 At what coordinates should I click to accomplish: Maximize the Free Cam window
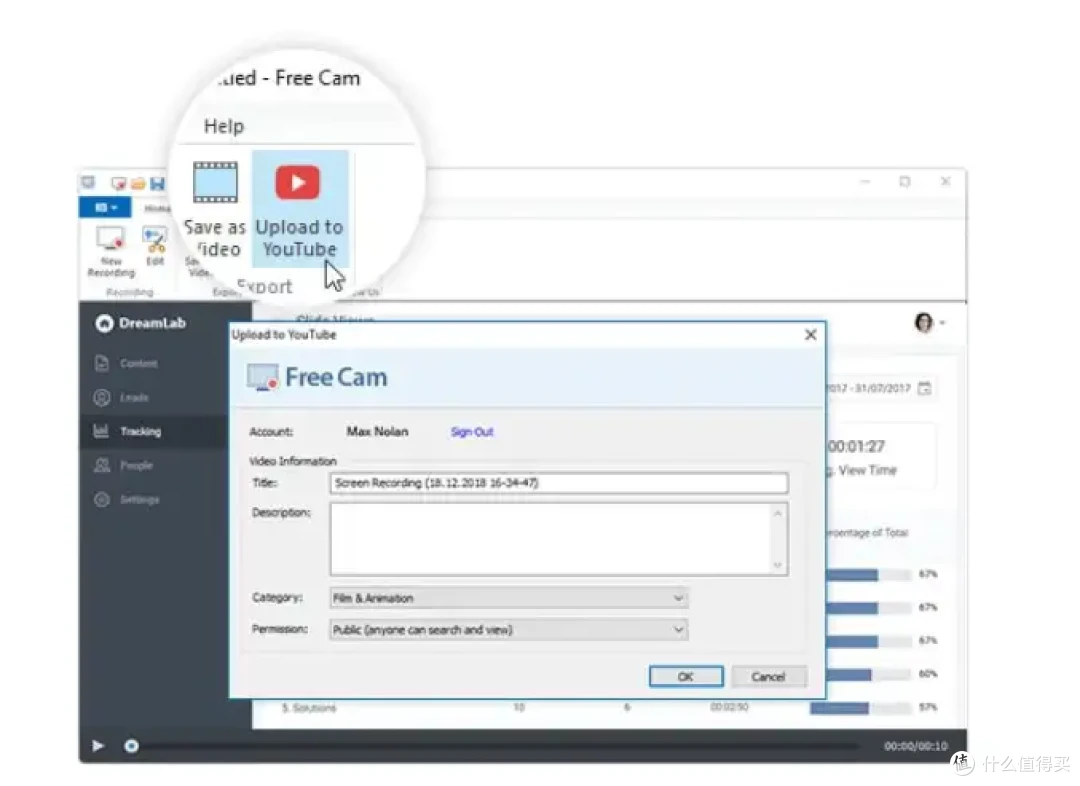(905, 181)
